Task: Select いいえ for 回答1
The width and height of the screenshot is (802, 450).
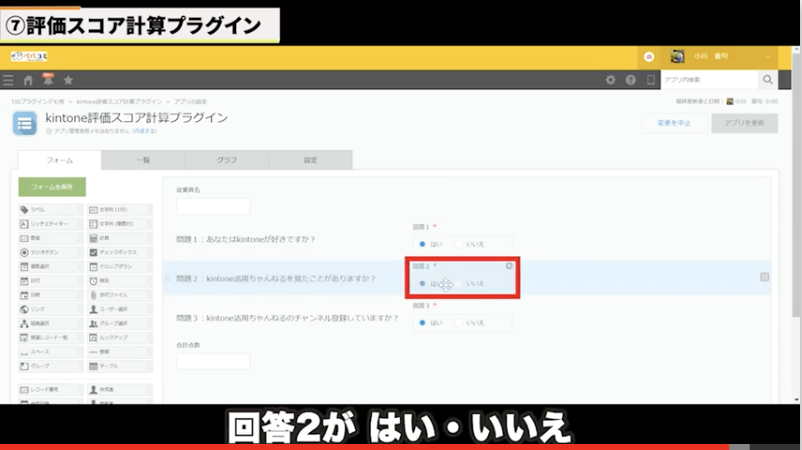Action: pos(460,243)
